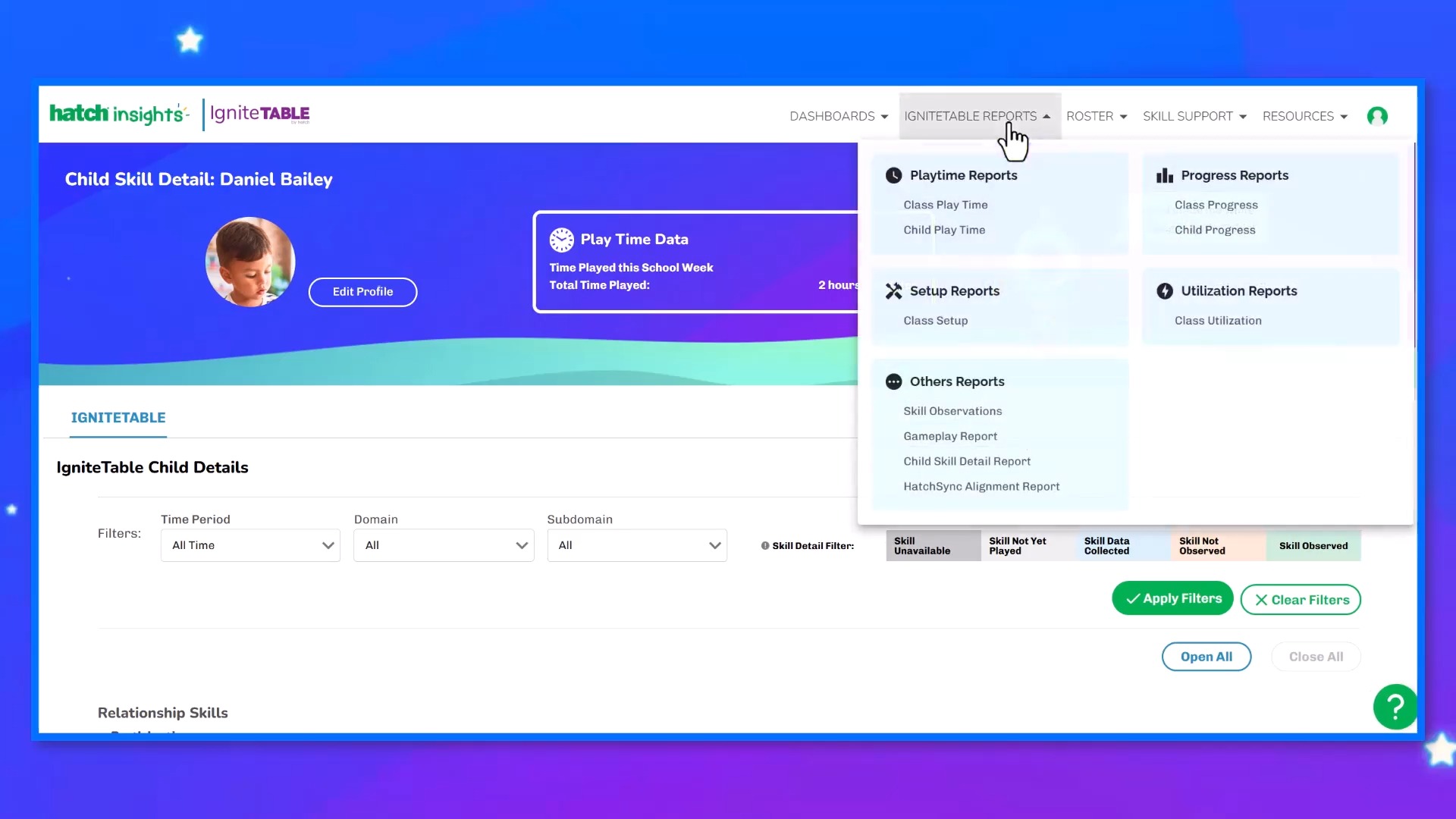The image size is (1456, 819).
Task: Open the user account avatar icon
Action: pyautogui.click(x=1377, y=116)
